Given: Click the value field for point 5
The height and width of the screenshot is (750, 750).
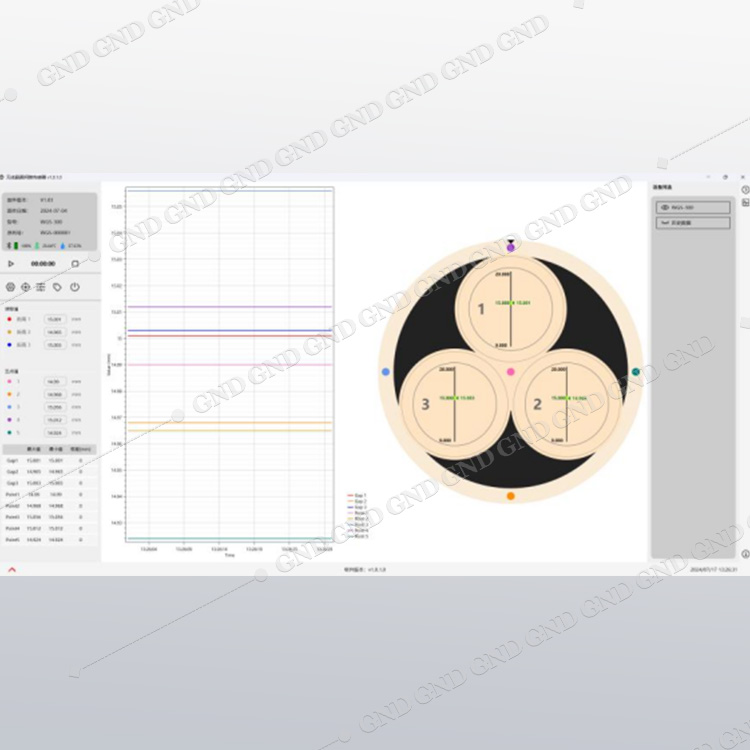Looking at the screenshot, I should 55,433.
